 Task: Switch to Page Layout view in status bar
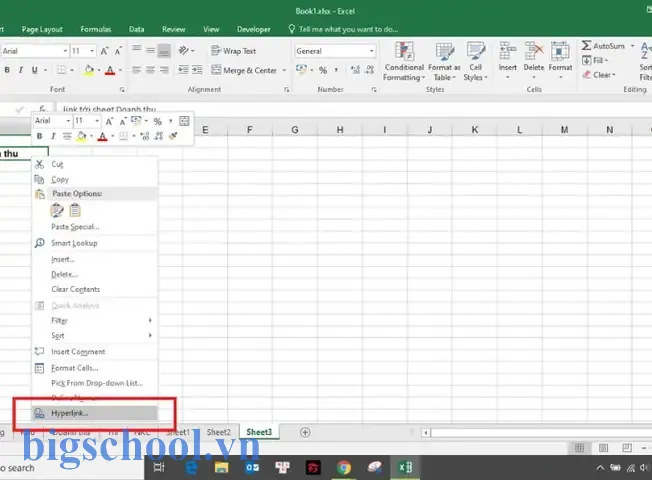pyautogui.click(x=603, y=448)
